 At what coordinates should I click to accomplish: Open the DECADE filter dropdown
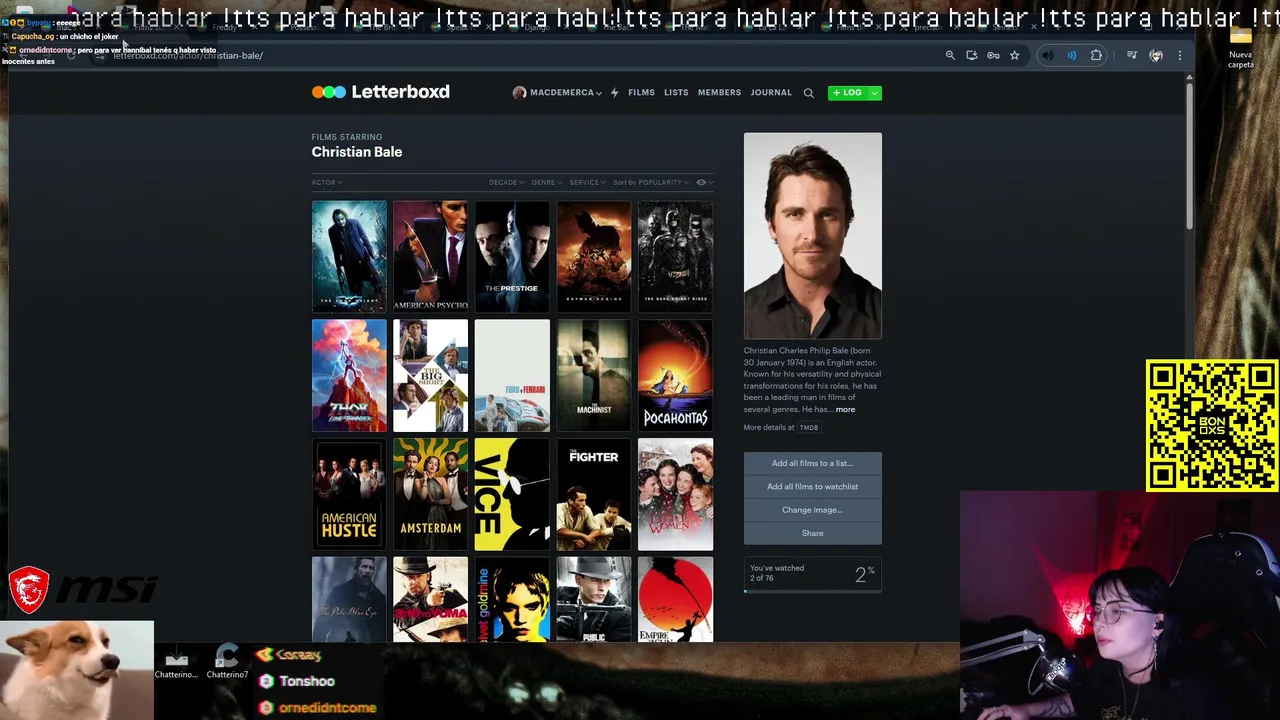pos(506,183)
